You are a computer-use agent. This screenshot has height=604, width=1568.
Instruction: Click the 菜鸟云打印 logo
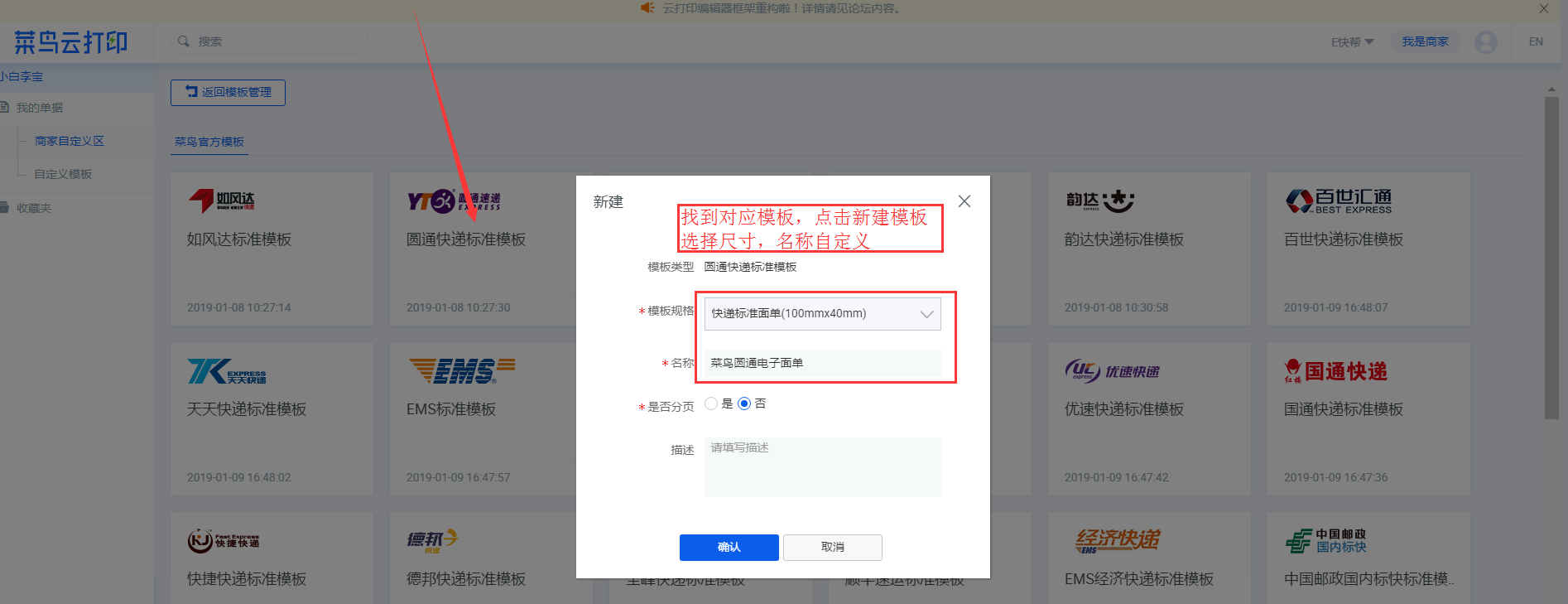coord(71,42)
